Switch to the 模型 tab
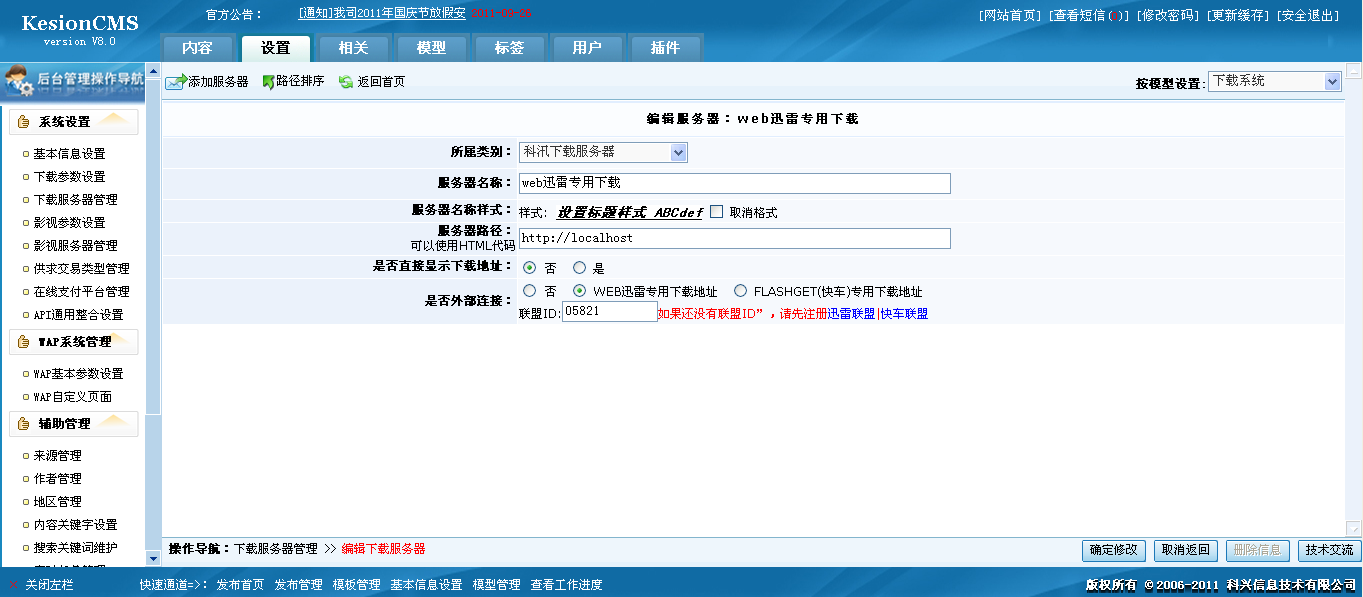1363x597 pixels. pos(431,46)
